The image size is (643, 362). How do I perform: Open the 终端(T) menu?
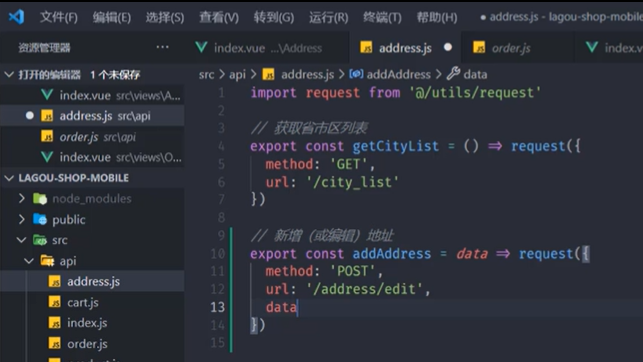[x=382, y=17]
